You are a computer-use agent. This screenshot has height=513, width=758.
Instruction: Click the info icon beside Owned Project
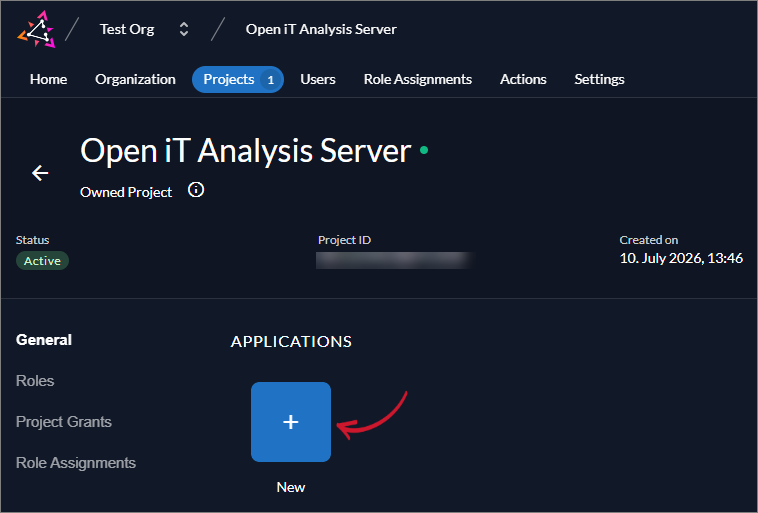(196, 190)
